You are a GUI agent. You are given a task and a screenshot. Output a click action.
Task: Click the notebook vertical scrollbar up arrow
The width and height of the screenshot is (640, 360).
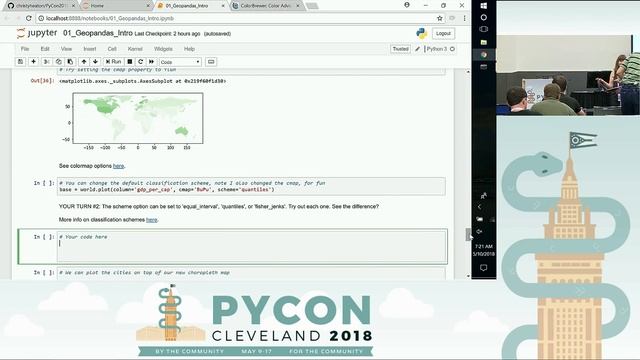point(468,72)
